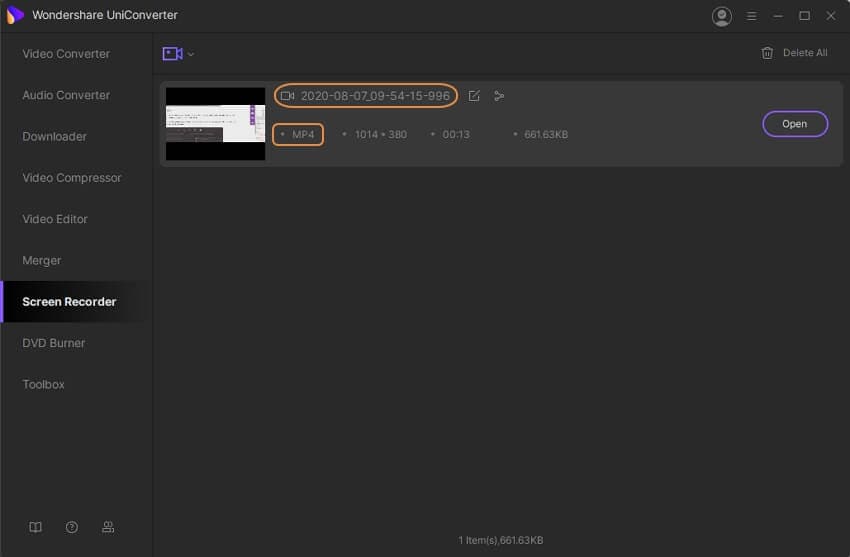
Task: Click the recording thumbnail preview
Action: 215,124
